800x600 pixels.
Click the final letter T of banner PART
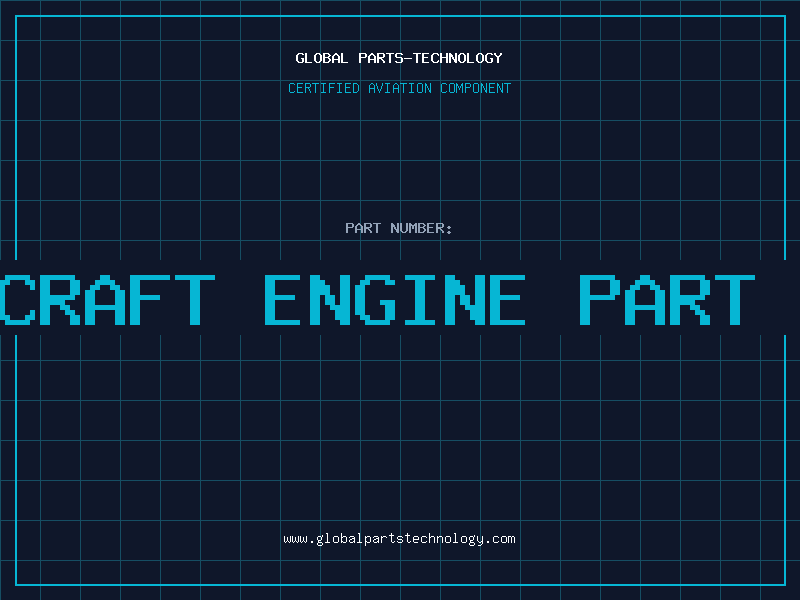pos(734,299)
